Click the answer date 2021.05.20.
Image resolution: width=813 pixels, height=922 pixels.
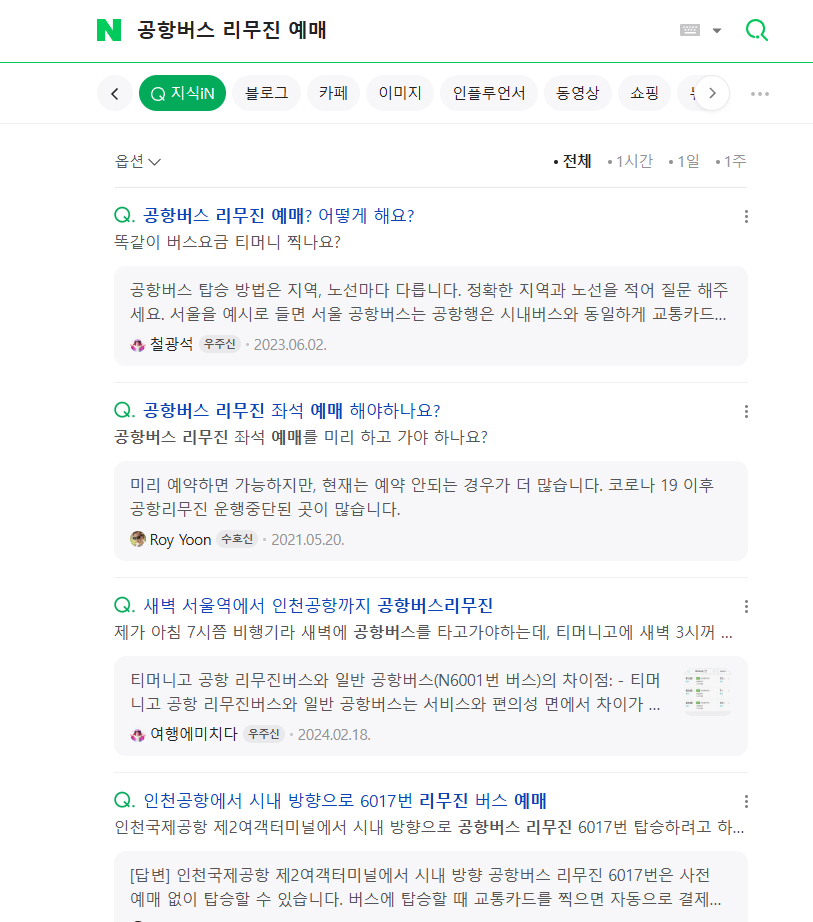pyautogui.click(x=307, y=540)
